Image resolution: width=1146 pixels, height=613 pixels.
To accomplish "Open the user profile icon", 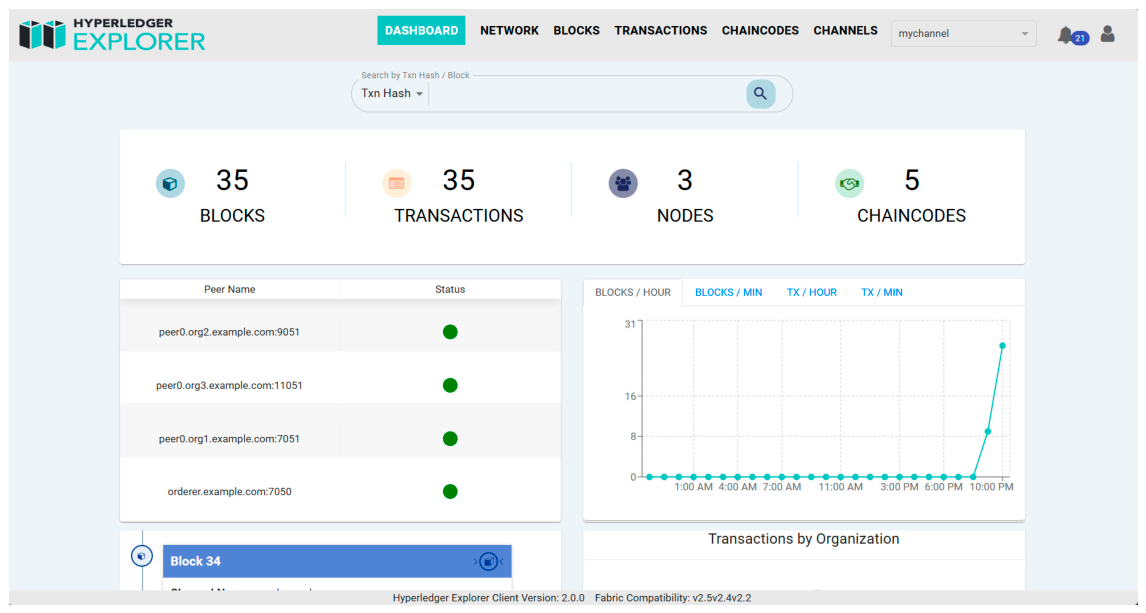I will (x=1107, y=34).
